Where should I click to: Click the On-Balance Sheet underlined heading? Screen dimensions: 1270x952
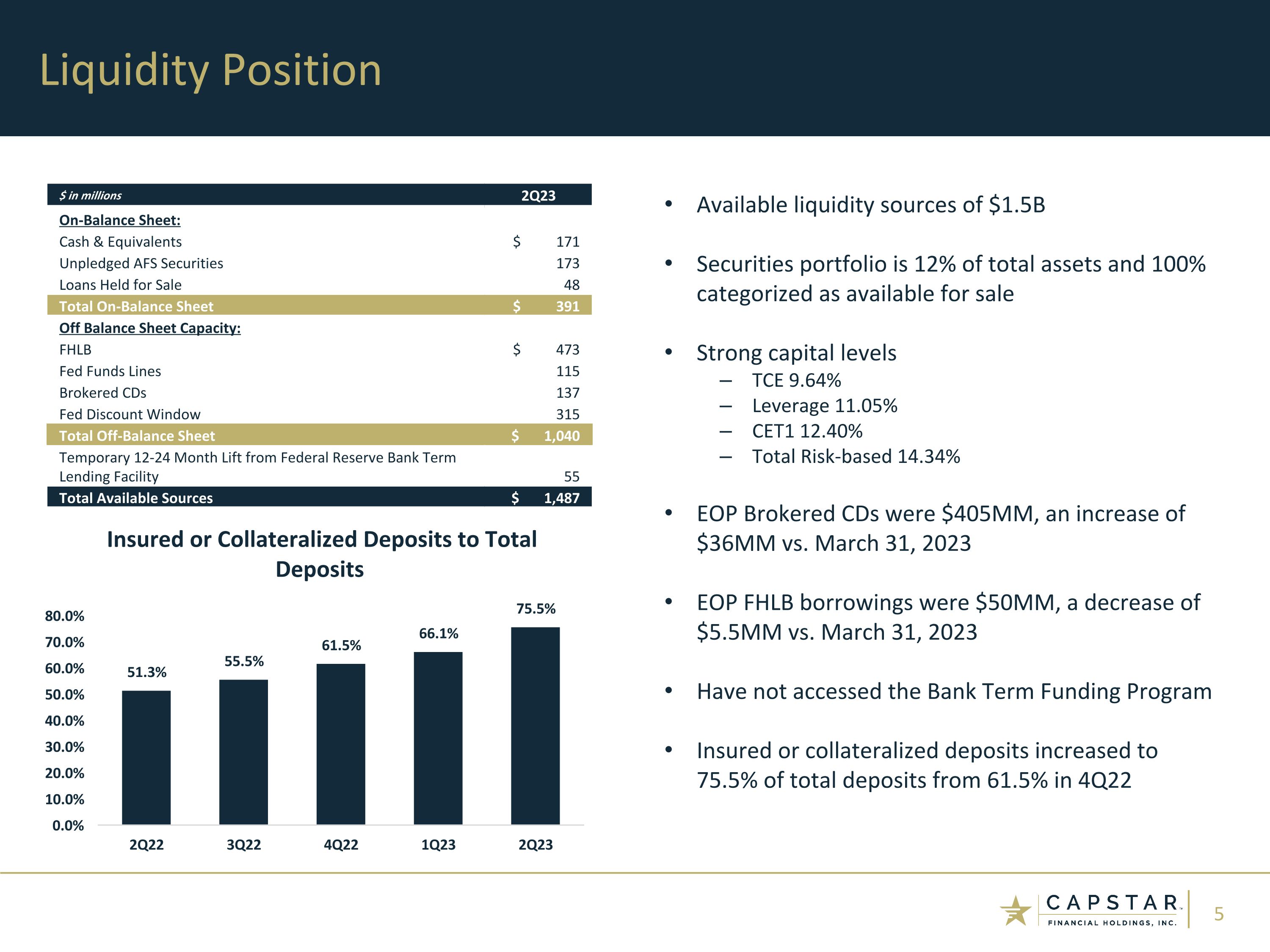119,220
